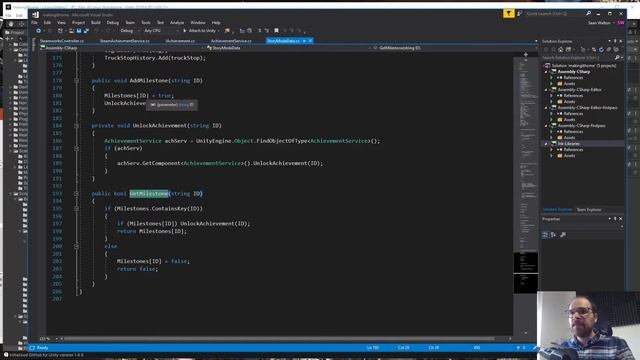Click the Attach to Unity button
Screen dimensions: 640x360
[200, 31]
